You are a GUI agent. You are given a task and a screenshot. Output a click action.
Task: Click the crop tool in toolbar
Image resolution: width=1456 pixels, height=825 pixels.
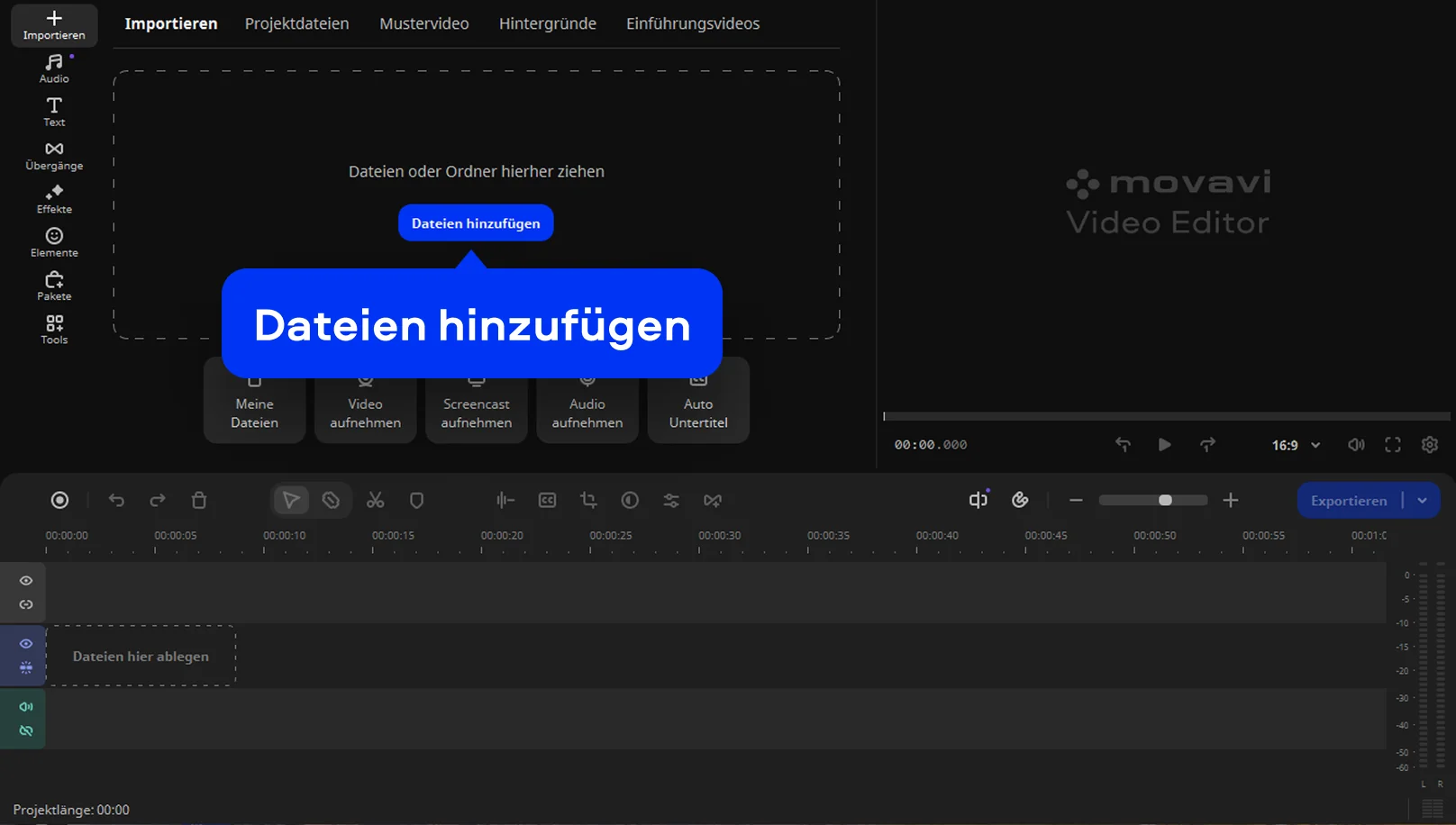point(588,500)
